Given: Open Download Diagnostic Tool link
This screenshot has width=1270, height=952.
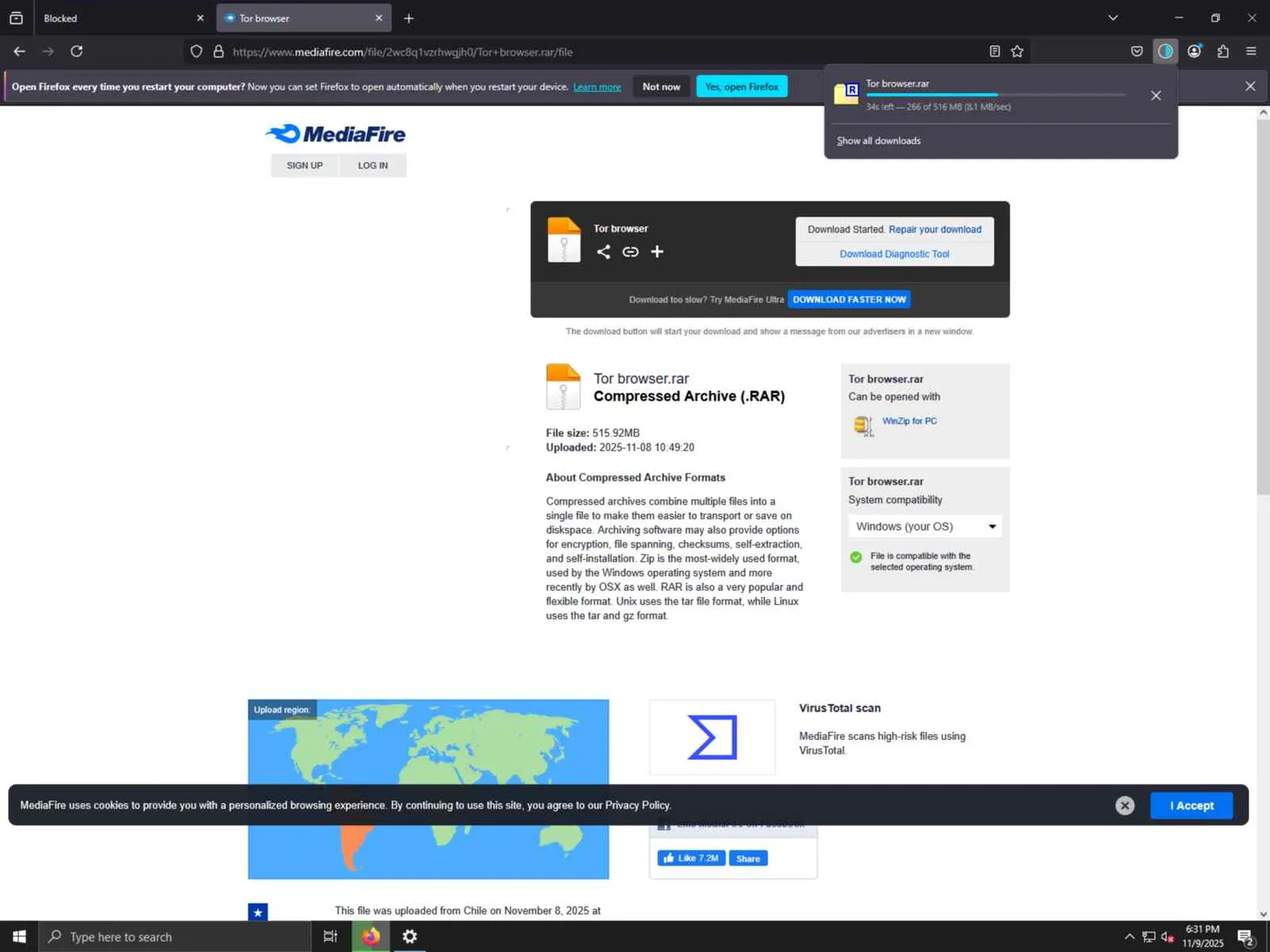Looking at the screenshot, I should (x=895, y=254).
